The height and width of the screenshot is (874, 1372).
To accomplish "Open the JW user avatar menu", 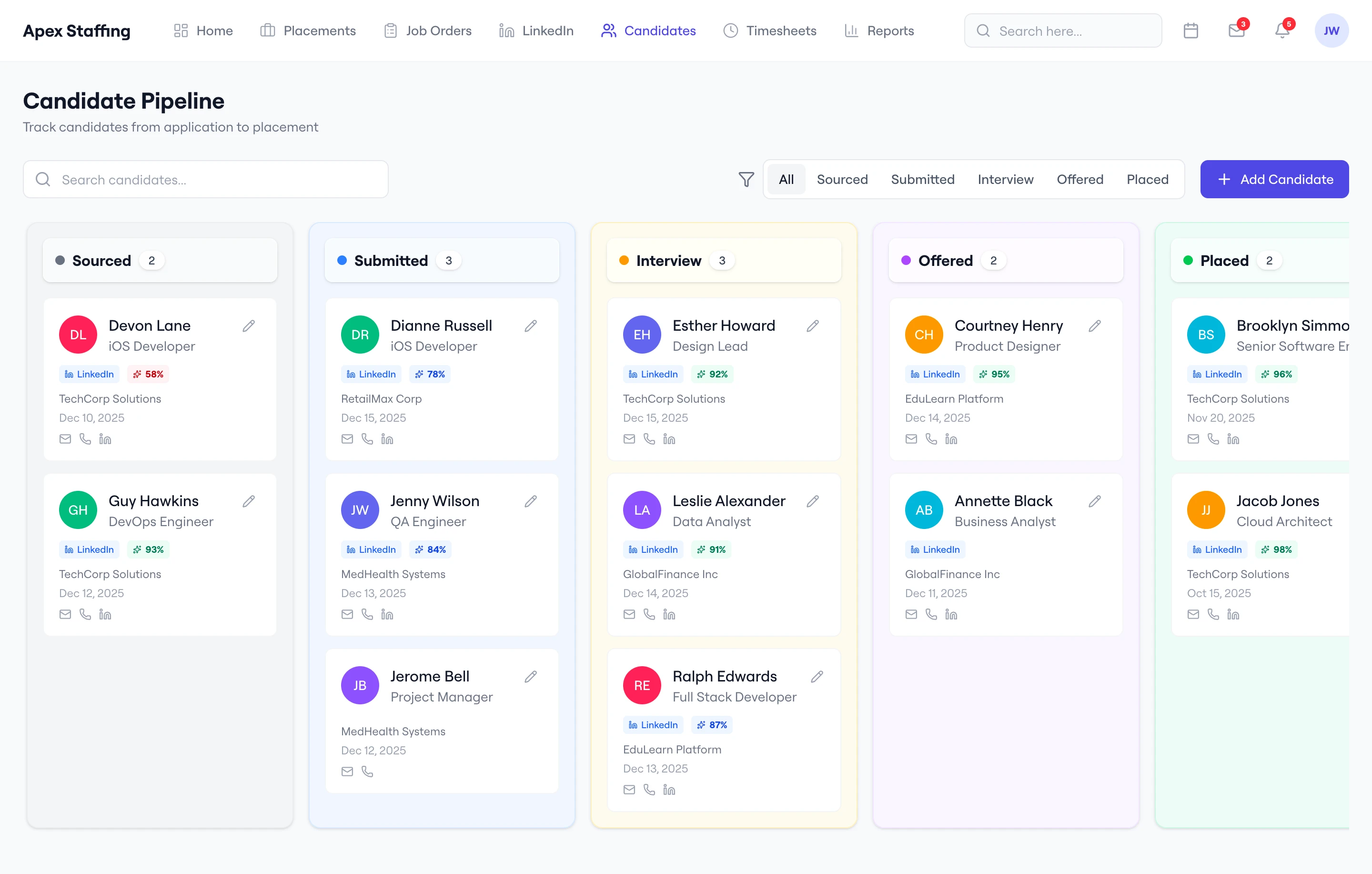I will pos(1331,31).
